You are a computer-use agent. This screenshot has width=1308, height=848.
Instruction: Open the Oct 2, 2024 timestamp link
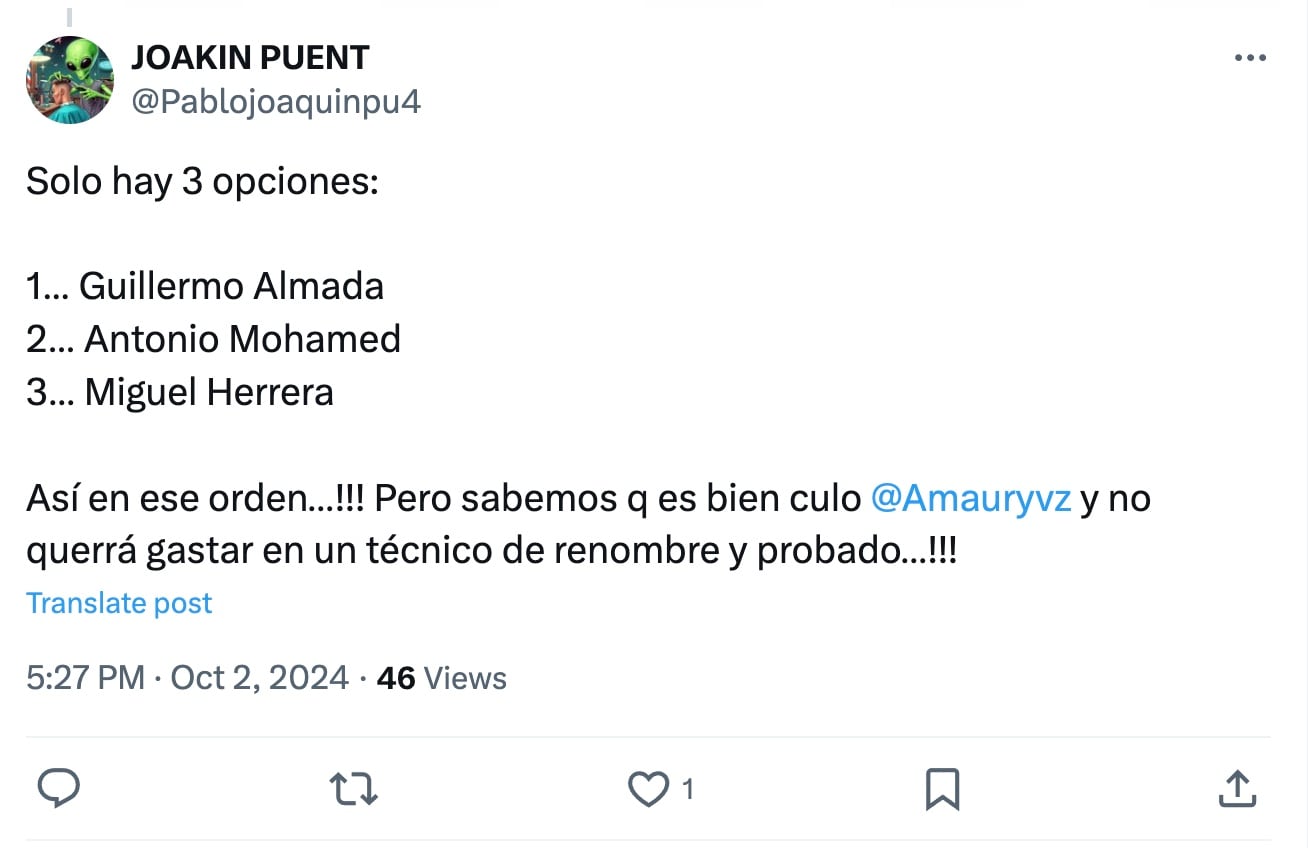click(259, 678)
